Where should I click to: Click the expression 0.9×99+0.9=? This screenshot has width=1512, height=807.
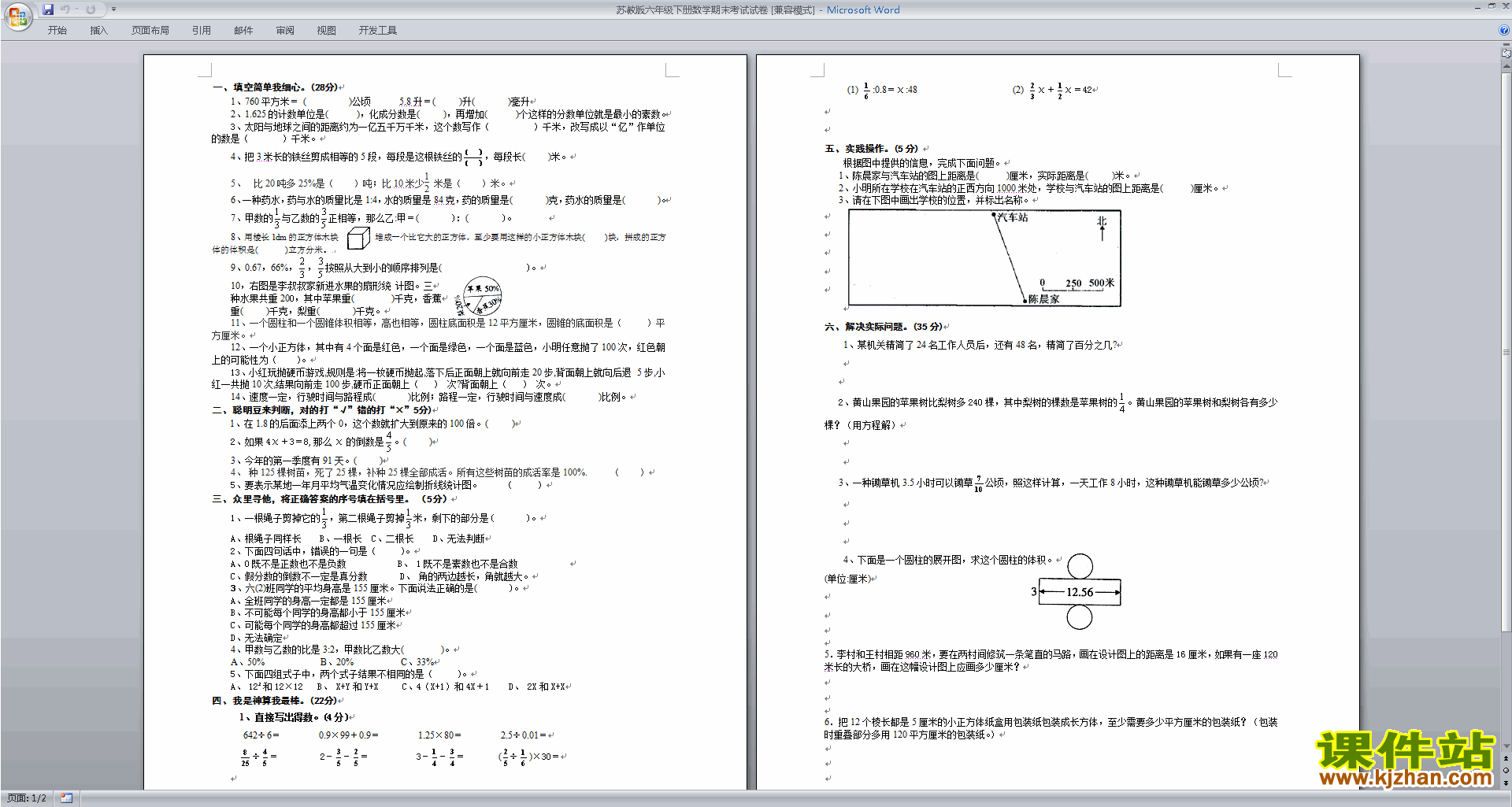coord(348,735)
